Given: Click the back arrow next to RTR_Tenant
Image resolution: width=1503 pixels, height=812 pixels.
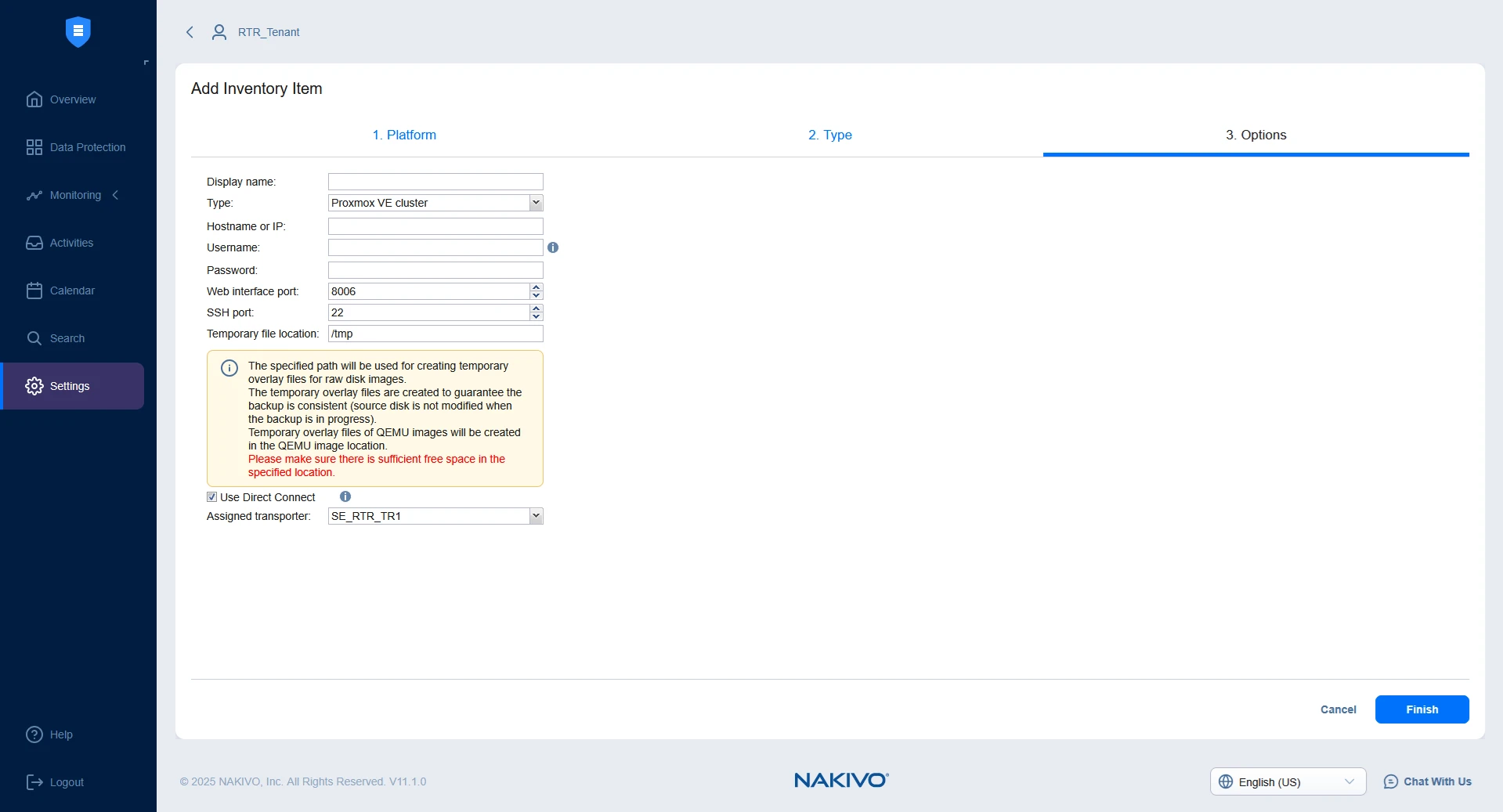Looking at the screenshot, I should 190,32.
